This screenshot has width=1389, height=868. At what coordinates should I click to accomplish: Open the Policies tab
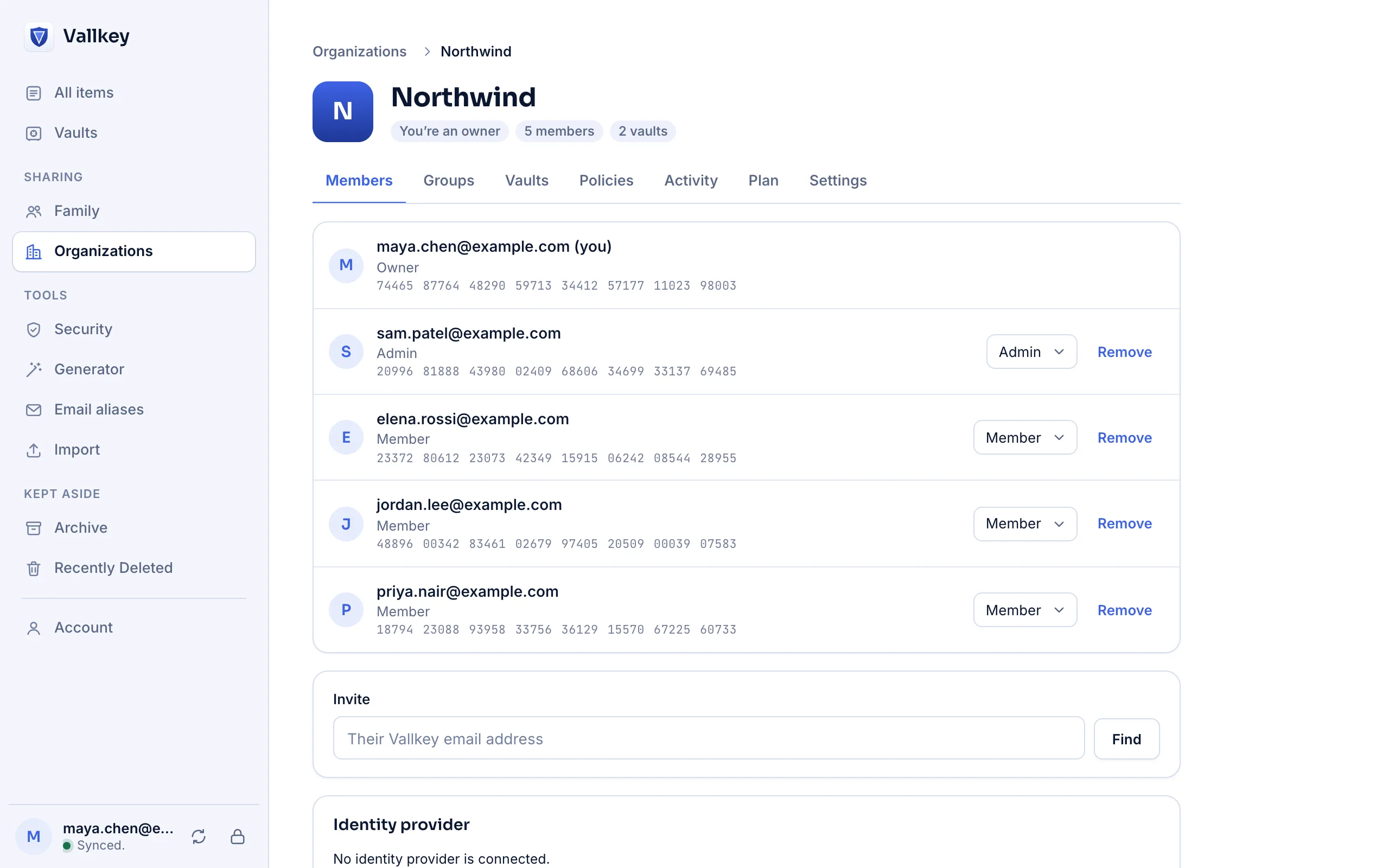click(x=606, y=180)
